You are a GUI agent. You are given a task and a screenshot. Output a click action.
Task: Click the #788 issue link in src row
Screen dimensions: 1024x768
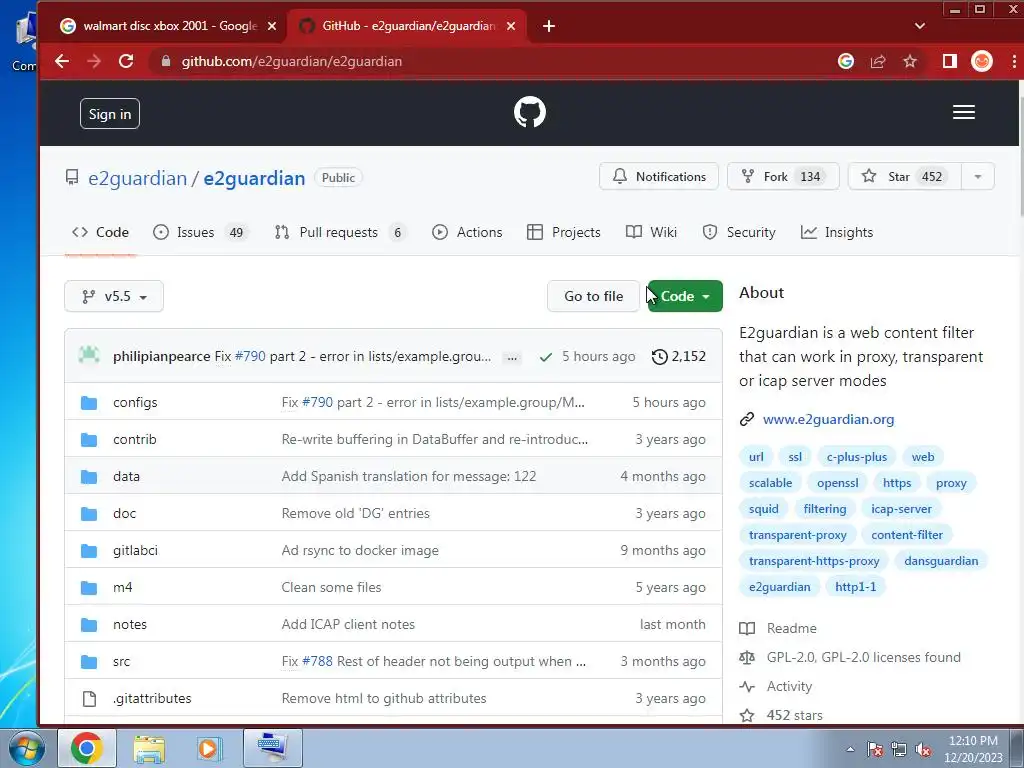317,662
